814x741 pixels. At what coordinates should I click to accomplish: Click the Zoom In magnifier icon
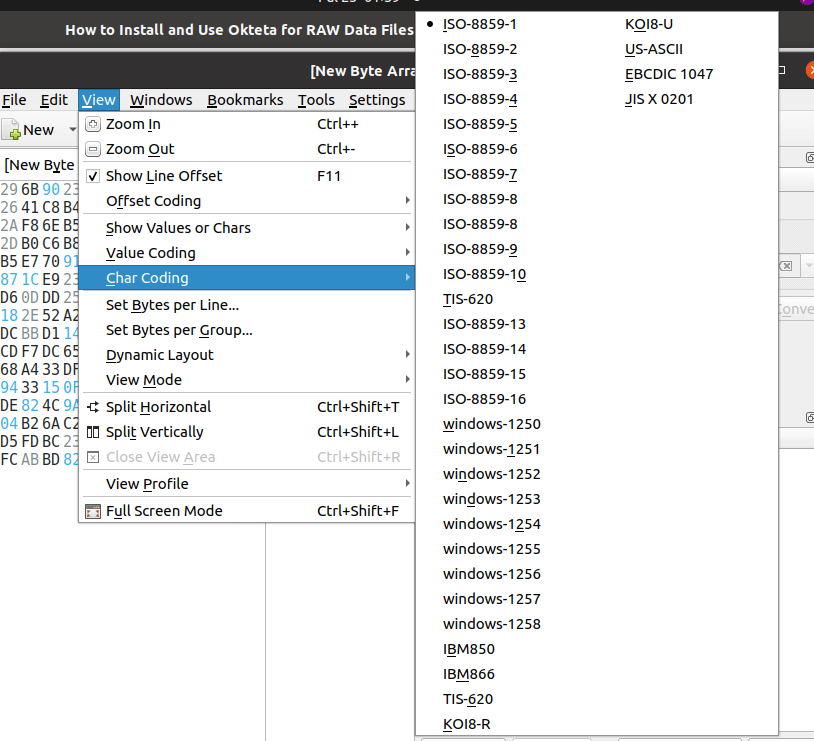92,124
